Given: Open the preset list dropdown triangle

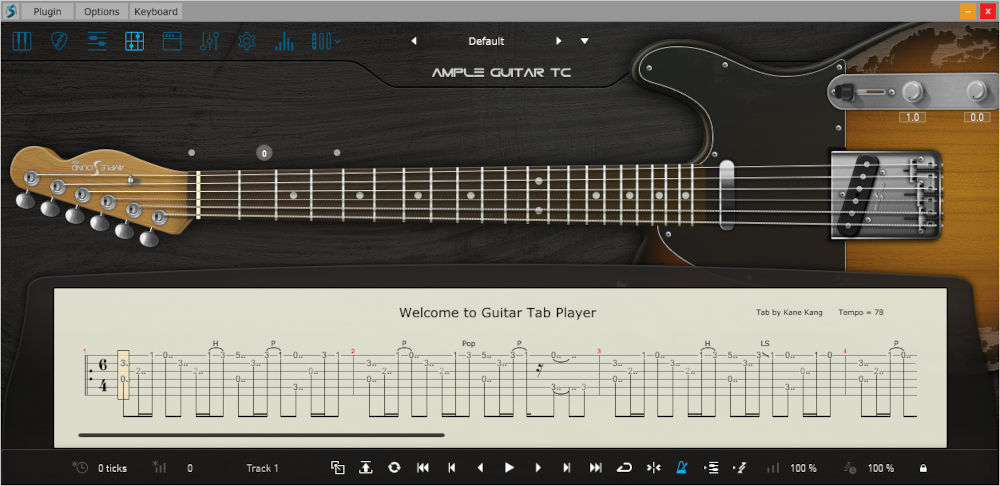Looking at the screenshot, I should 585,41.
